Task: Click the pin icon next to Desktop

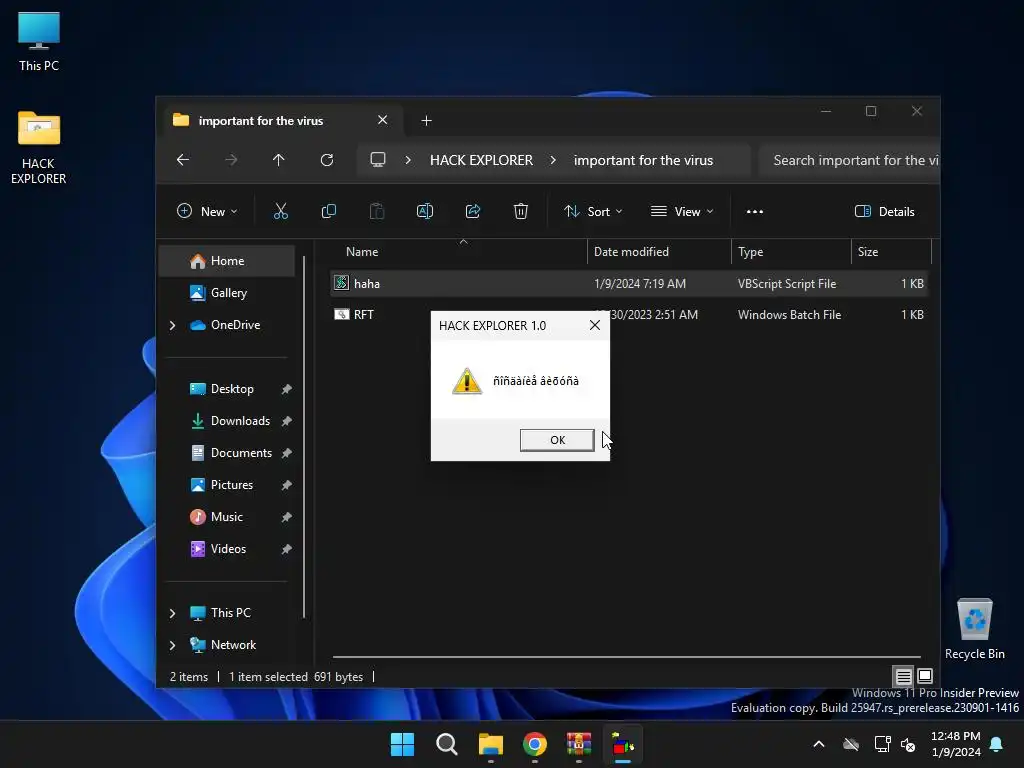Action: pyautogui.click(x=286, y=389)
